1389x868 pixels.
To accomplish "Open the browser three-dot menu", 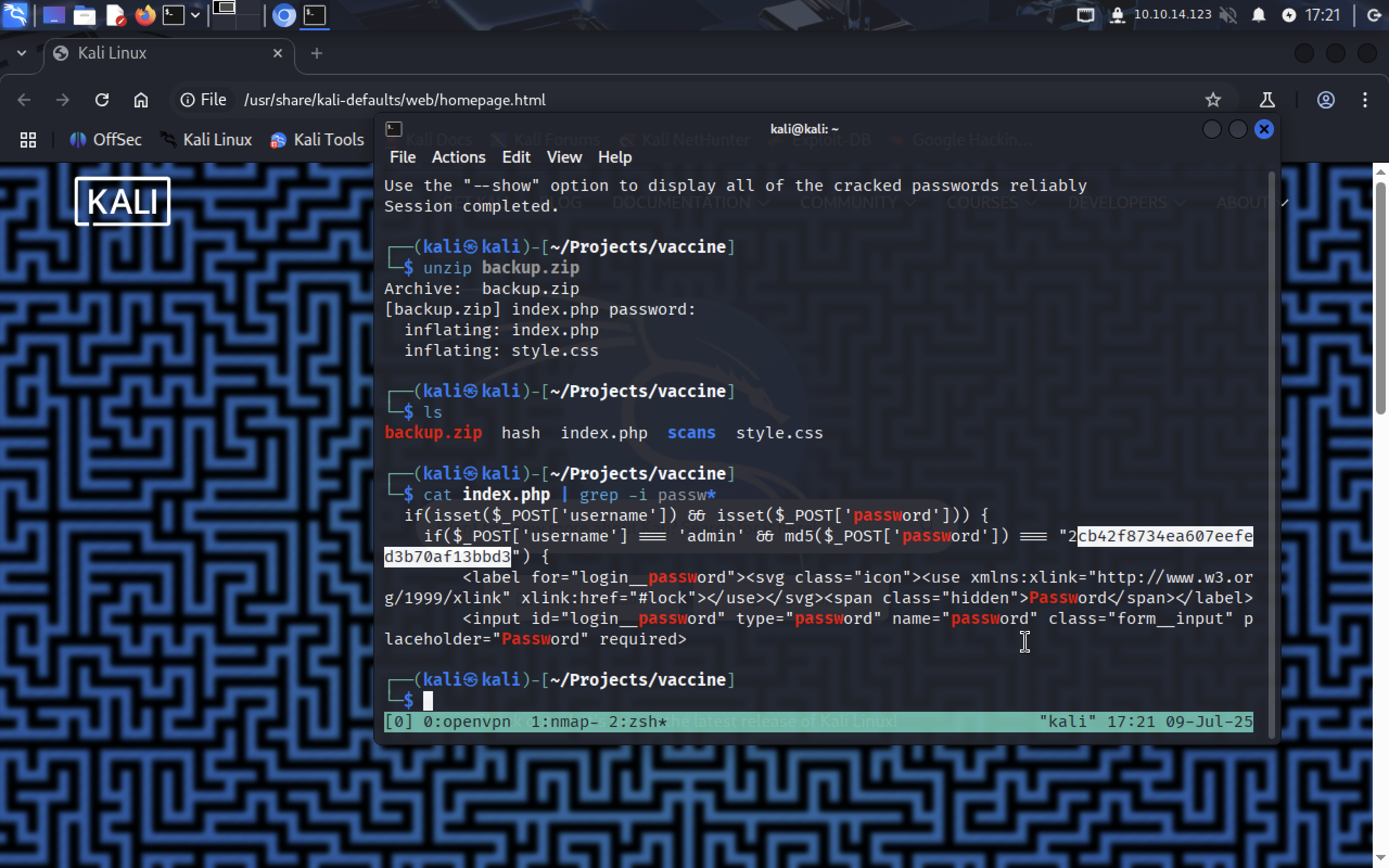I will click(x=1365, y=100).
